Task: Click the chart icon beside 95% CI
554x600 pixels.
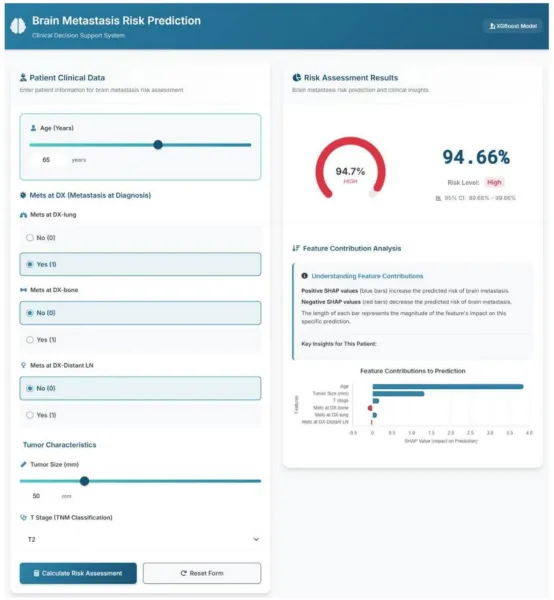Action: (438, 198)
